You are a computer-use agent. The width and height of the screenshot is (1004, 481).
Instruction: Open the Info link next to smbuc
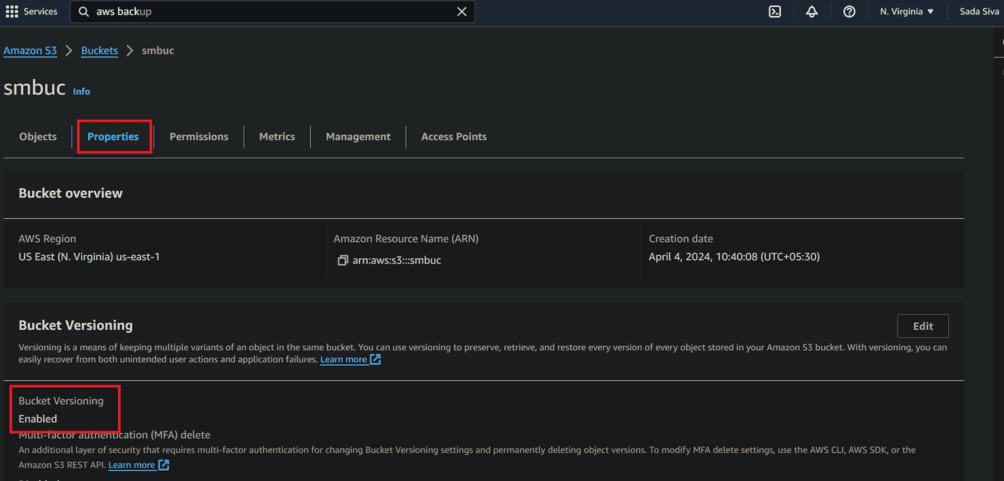pyautogui.click(x=81, y=92)
